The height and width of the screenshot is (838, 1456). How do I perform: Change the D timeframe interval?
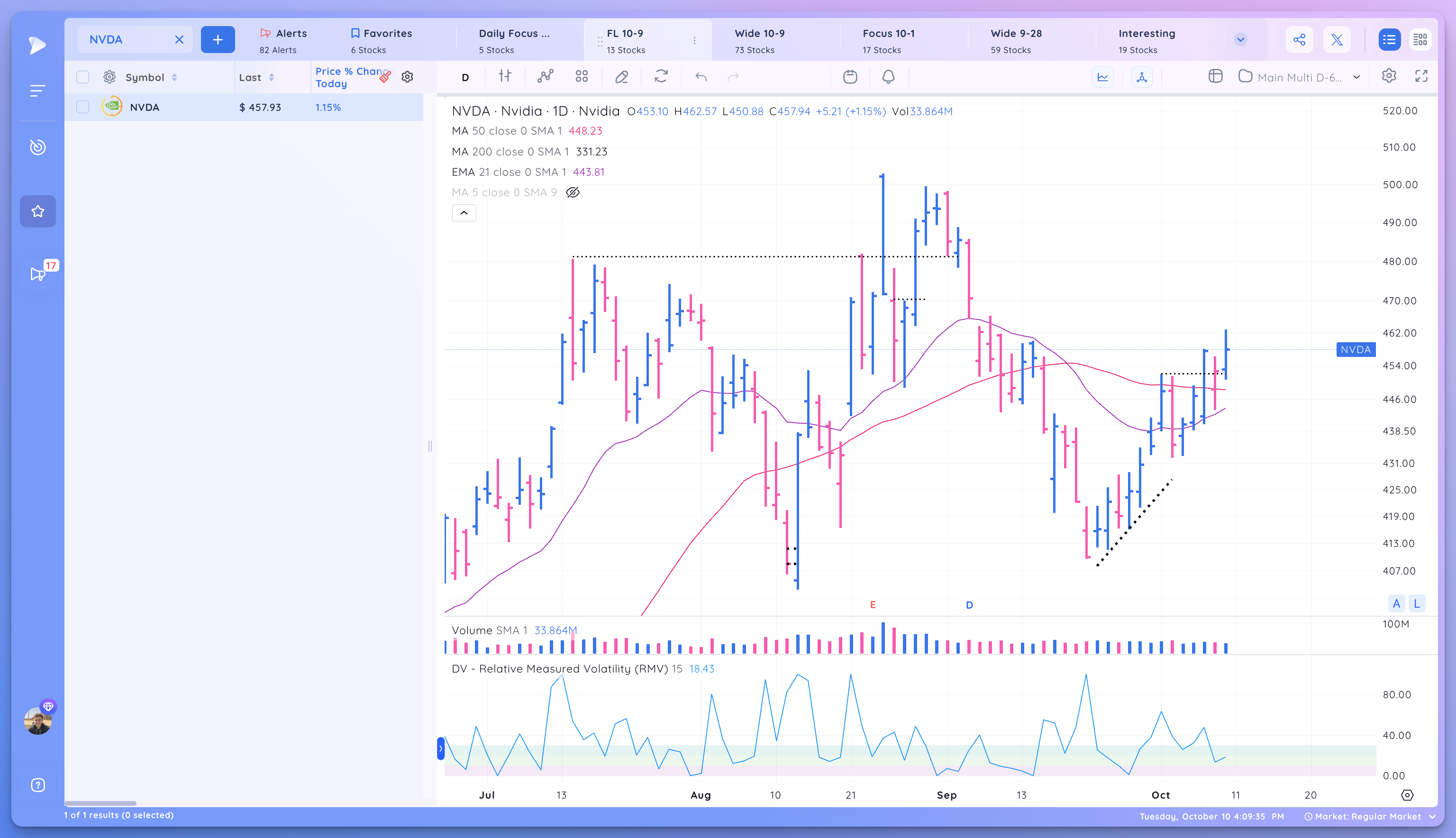[465, 77]
